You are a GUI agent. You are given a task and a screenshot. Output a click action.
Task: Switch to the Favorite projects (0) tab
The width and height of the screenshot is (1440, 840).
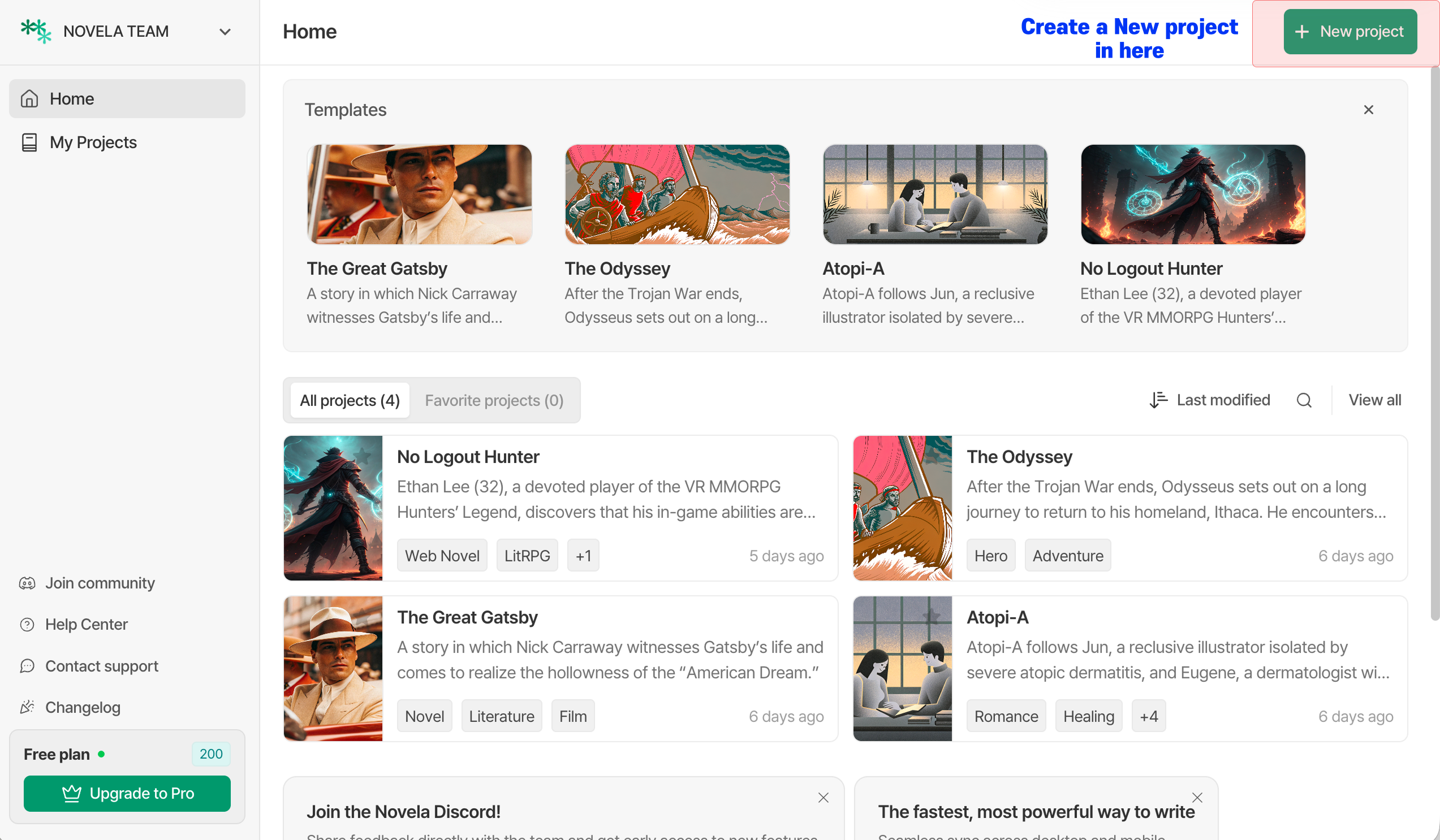click(494, 400)
